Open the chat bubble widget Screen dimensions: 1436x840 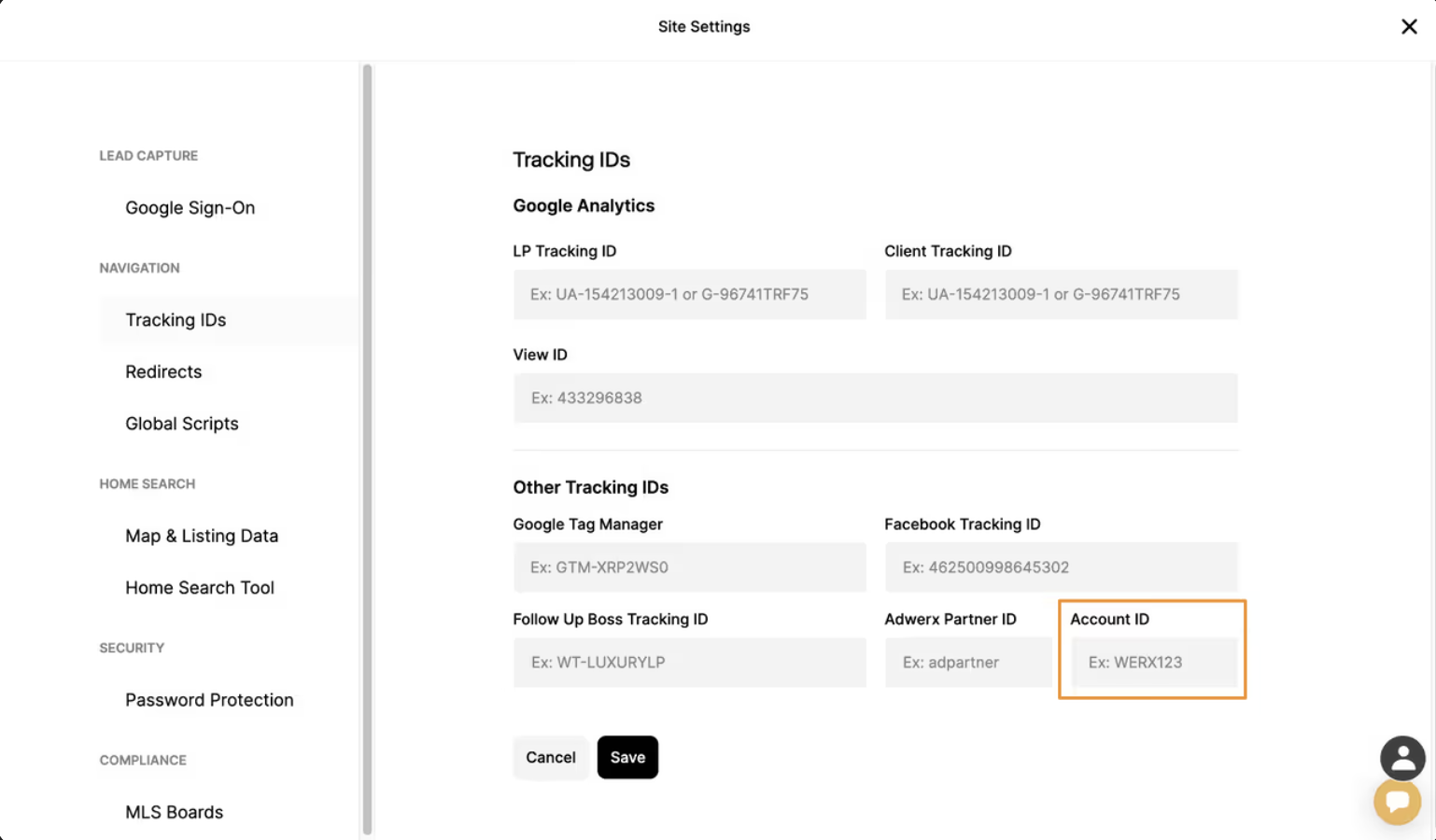(x=1397, y=802)
